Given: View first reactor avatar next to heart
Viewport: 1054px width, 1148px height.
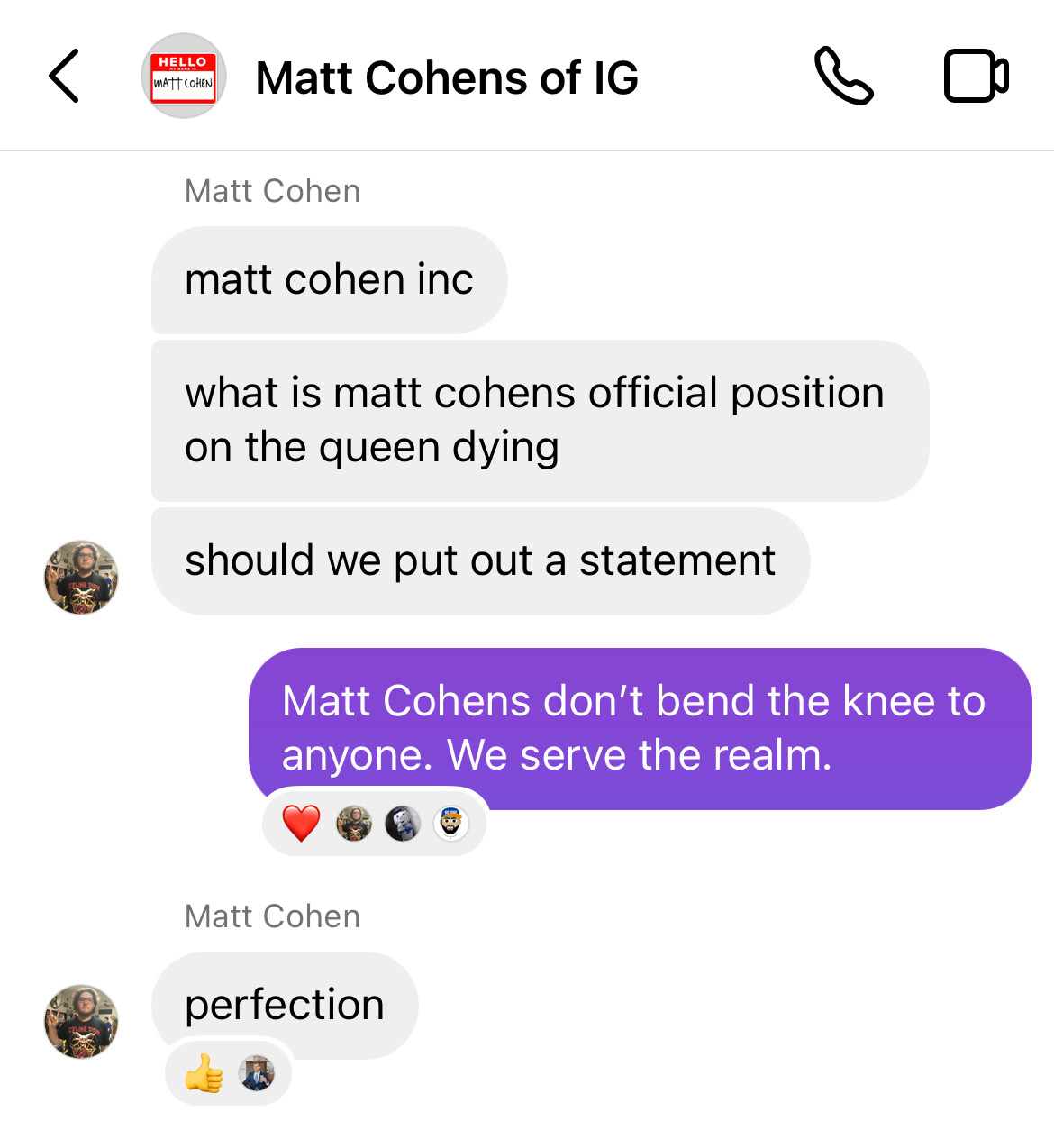Looking at the screenshot, I should pyautogui.click(x=354, y=824).
